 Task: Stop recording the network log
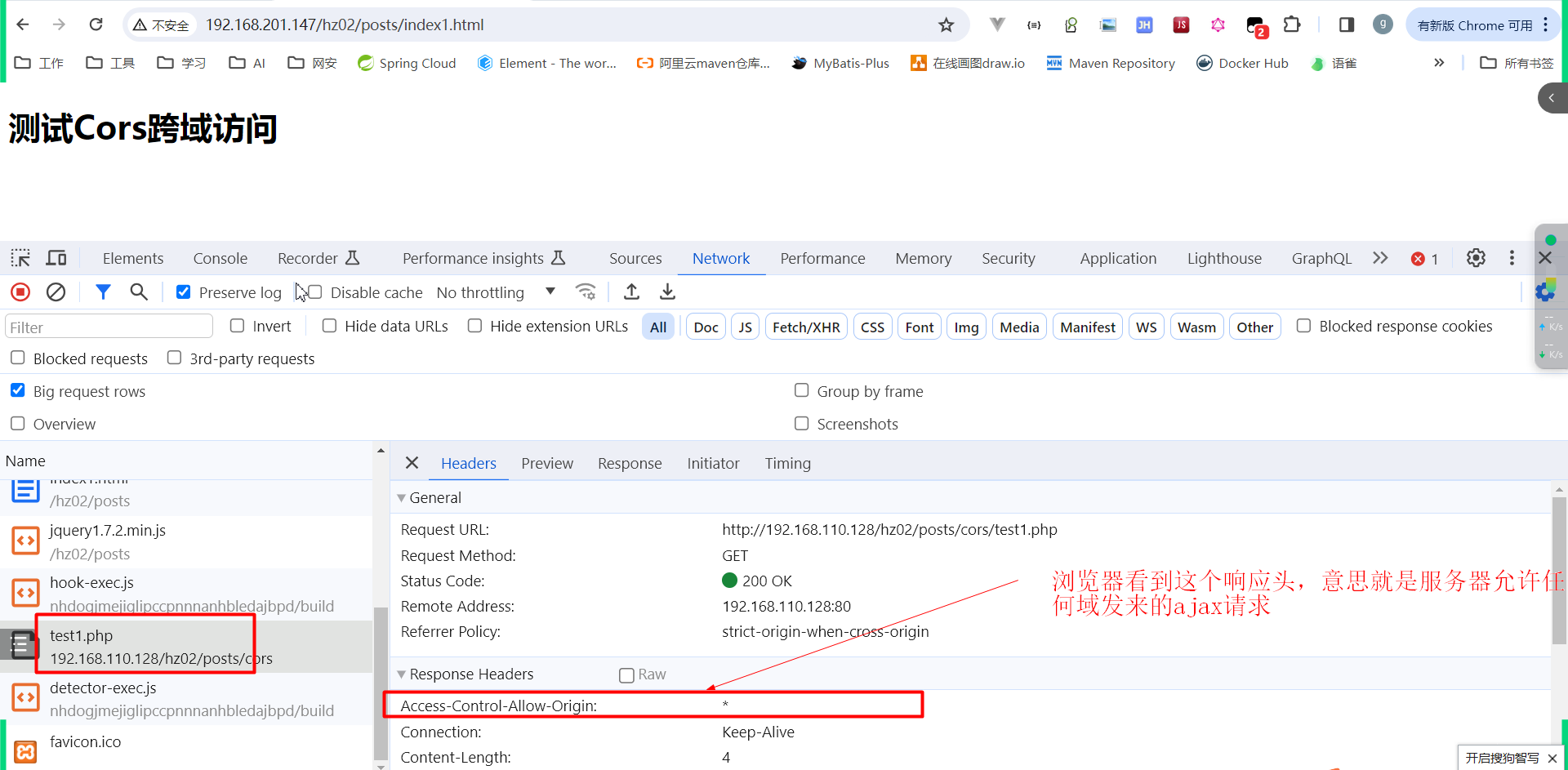click(x=20, y=292)
